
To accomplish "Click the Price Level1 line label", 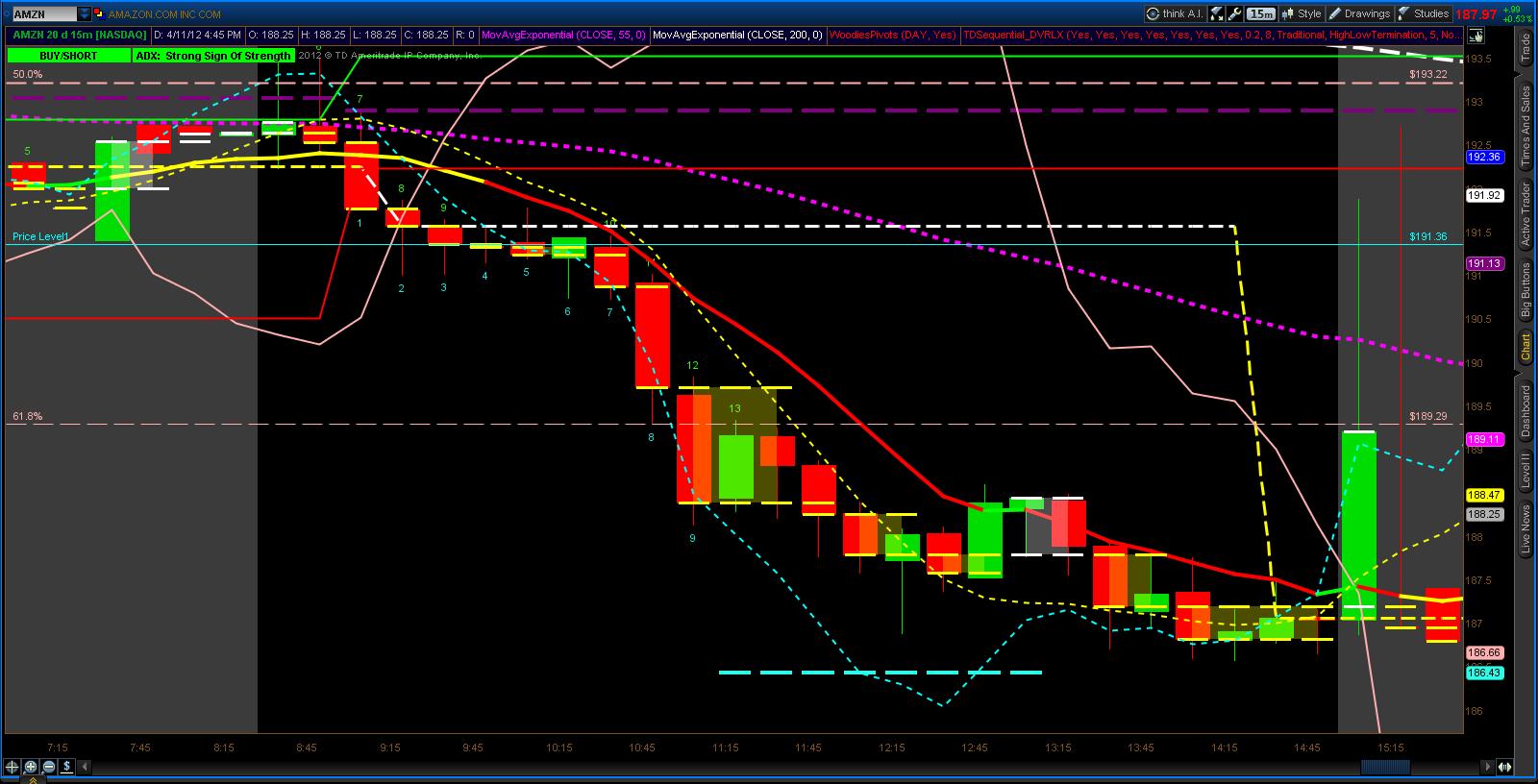I will coord(40,236).
